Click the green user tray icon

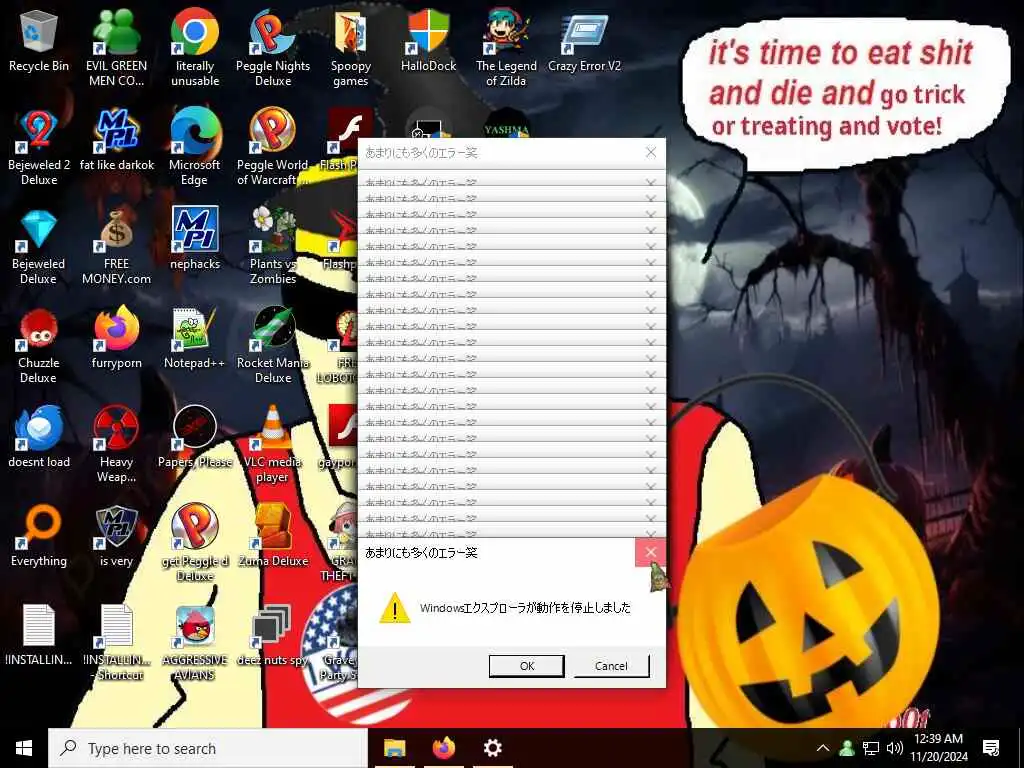click(x=847, y=748)
